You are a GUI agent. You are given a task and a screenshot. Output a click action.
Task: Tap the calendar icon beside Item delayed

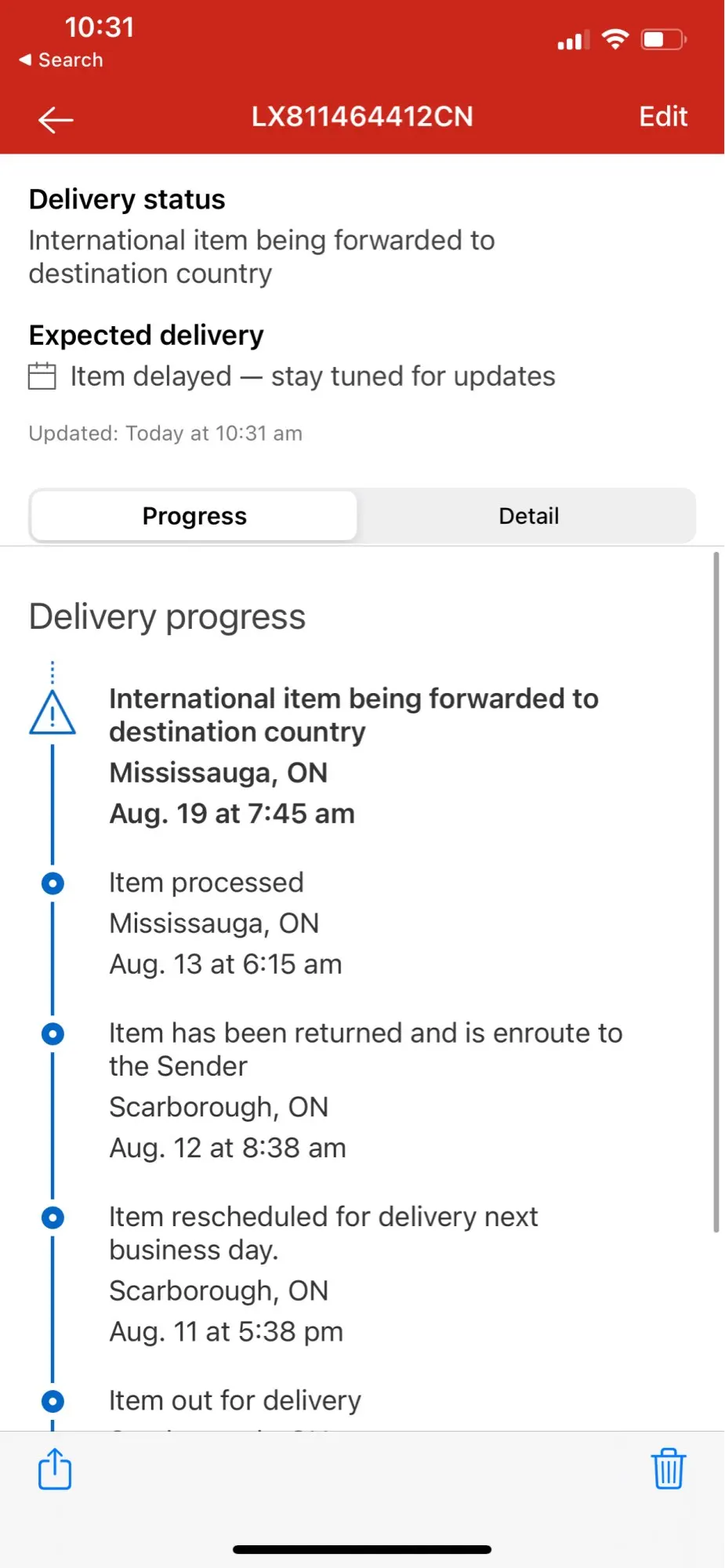[42, 376]
